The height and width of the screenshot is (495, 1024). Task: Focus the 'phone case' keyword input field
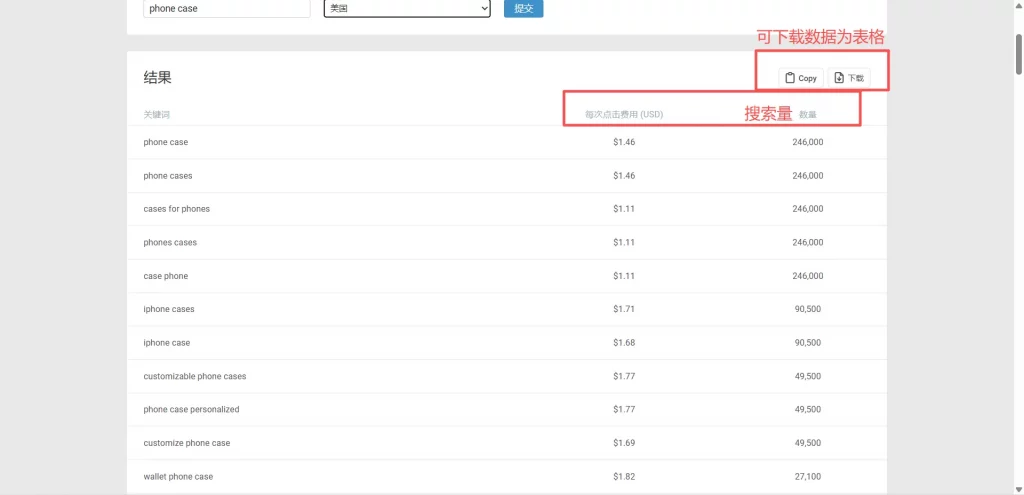[x=227, y=8]
